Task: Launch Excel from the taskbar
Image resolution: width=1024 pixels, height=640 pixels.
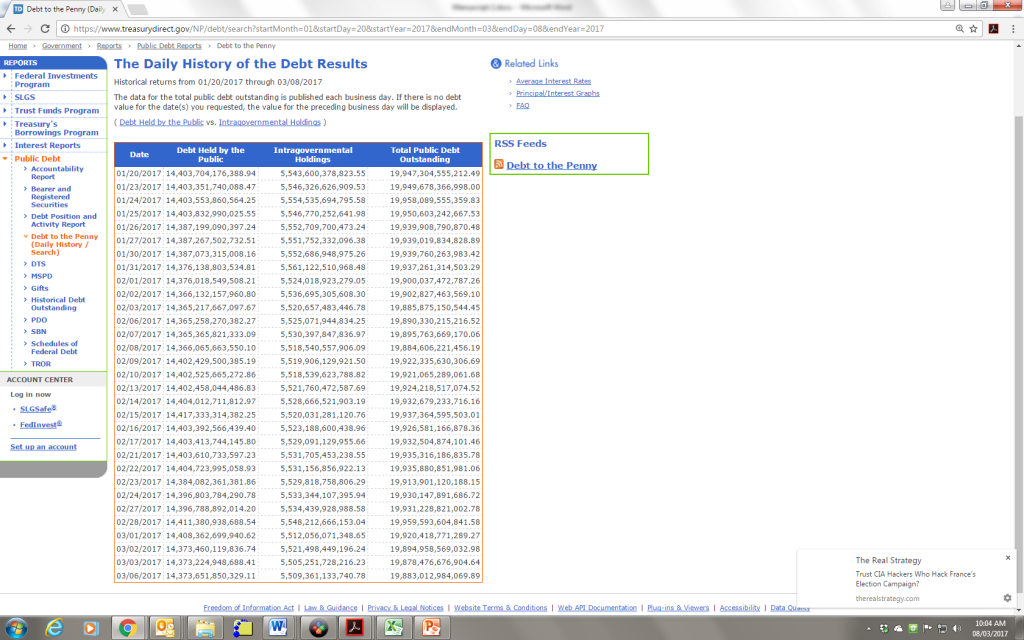Action: point(394,627)
